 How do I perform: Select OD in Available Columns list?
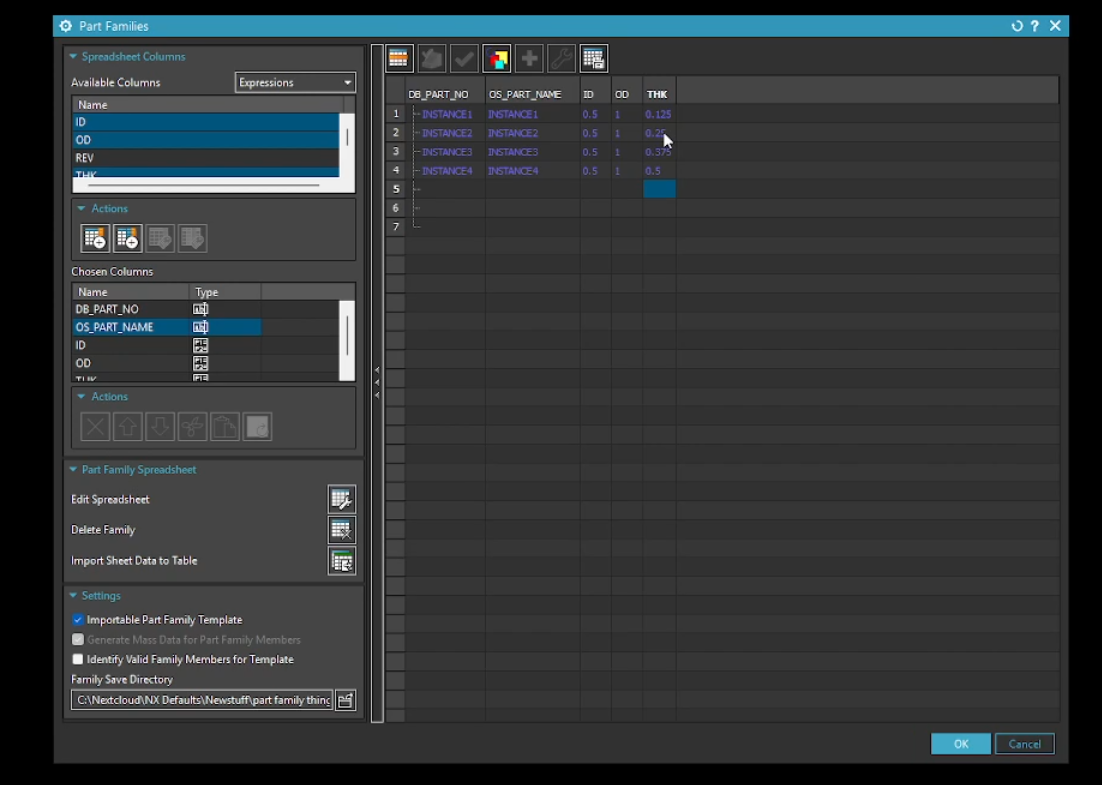(206, 140)
